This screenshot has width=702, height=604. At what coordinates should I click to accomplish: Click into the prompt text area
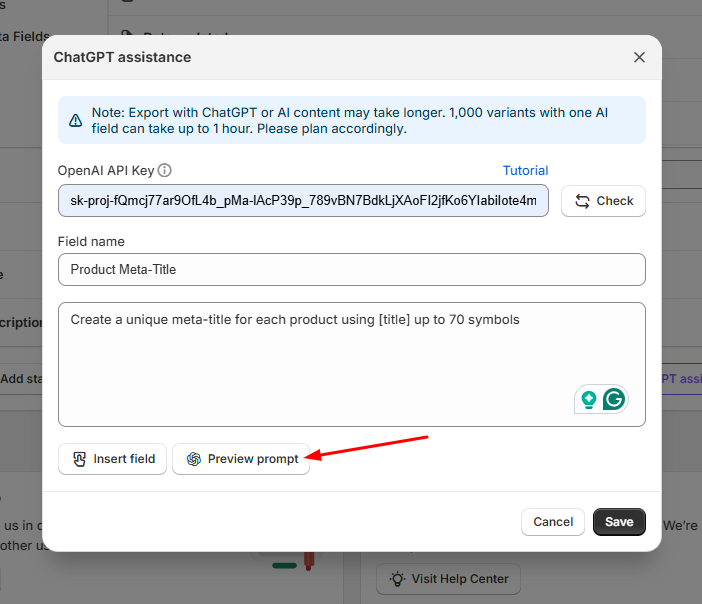[351, 364]
